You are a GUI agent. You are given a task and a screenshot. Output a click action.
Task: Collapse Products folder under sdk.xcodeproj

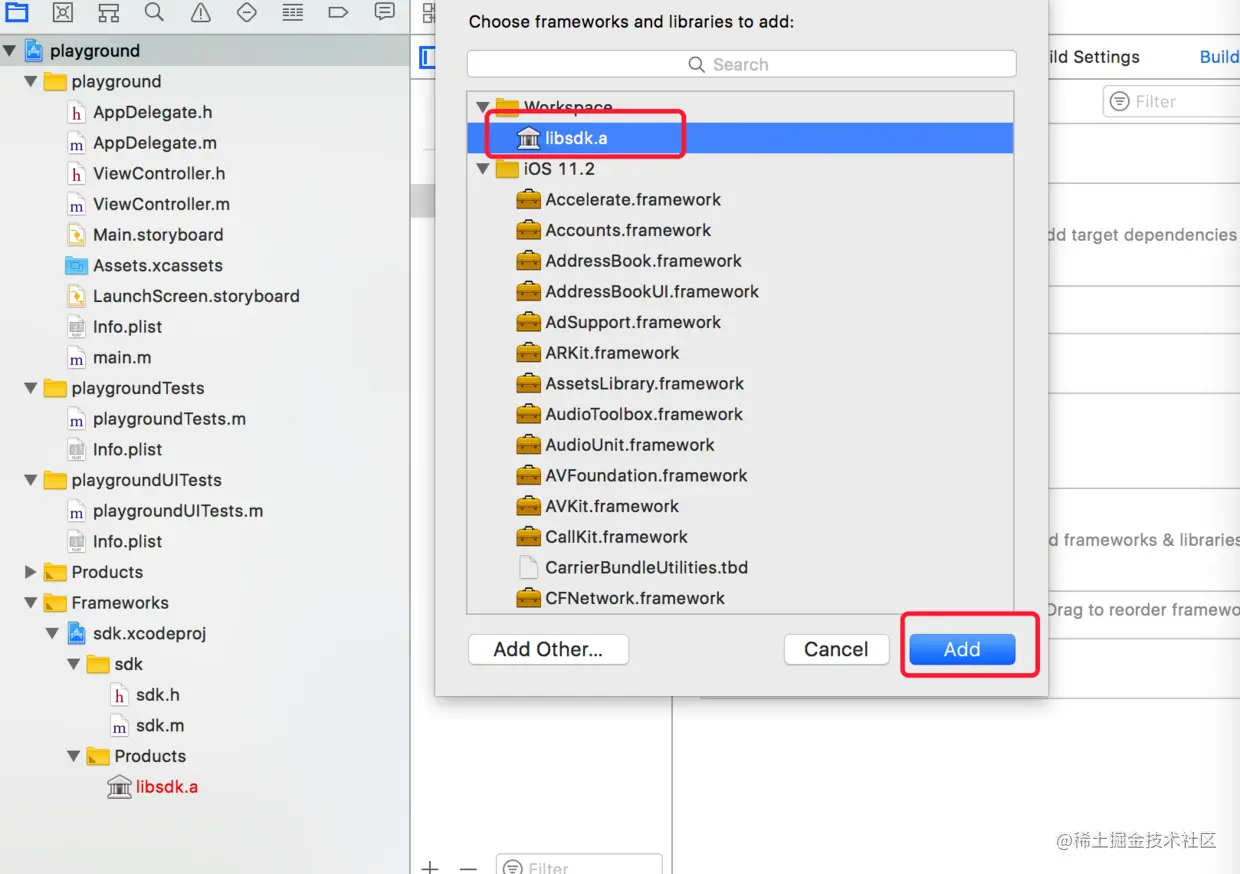pyautogui.click(x=74, y=756)
